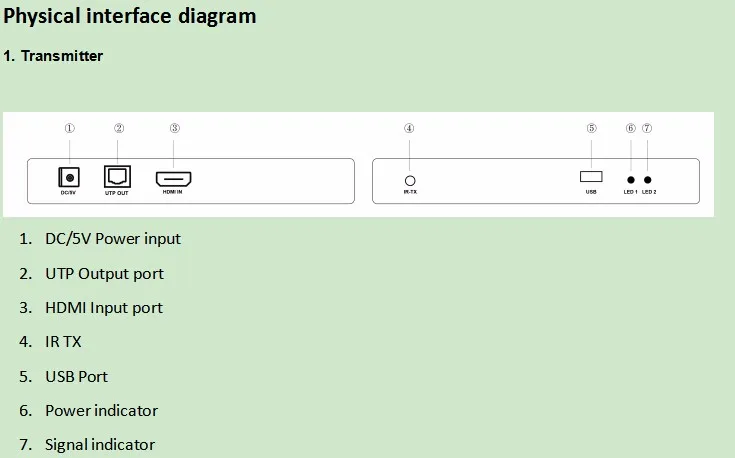Click the 'USB Port' list entry
Image resolution: width=735 pixels, height=458 pixels.
[x=76, y=376]
